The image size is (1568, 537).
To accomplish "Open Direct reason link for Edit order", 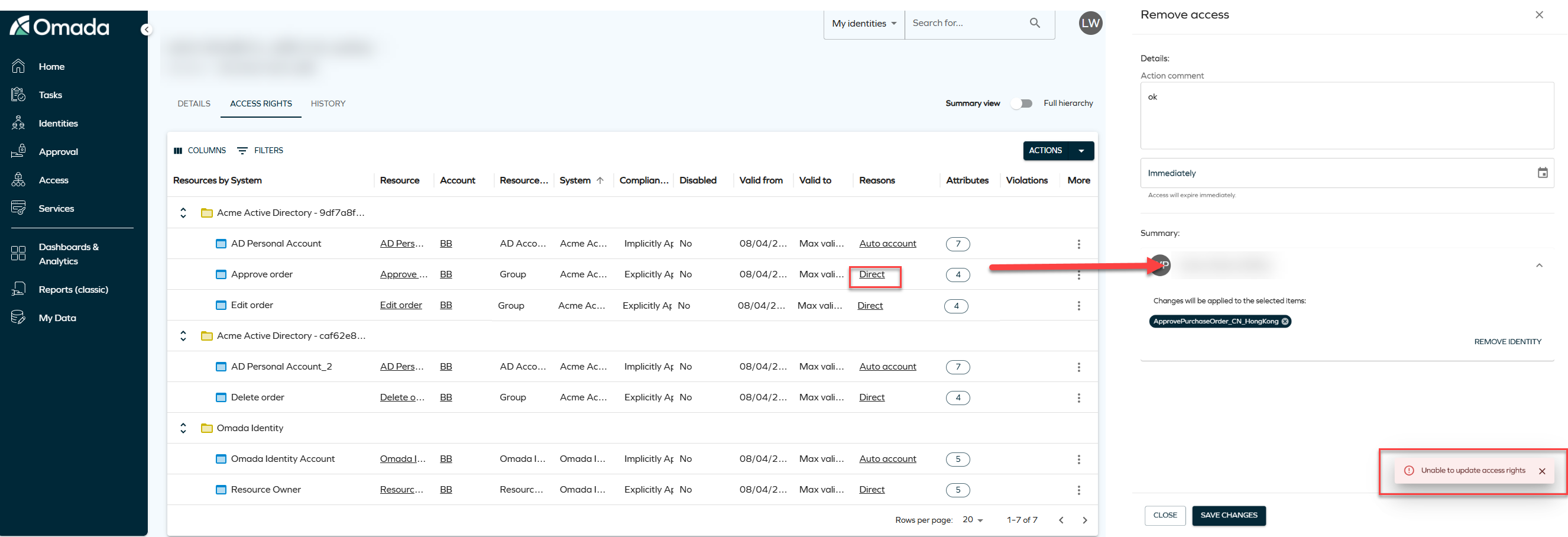I will point(870,306).
